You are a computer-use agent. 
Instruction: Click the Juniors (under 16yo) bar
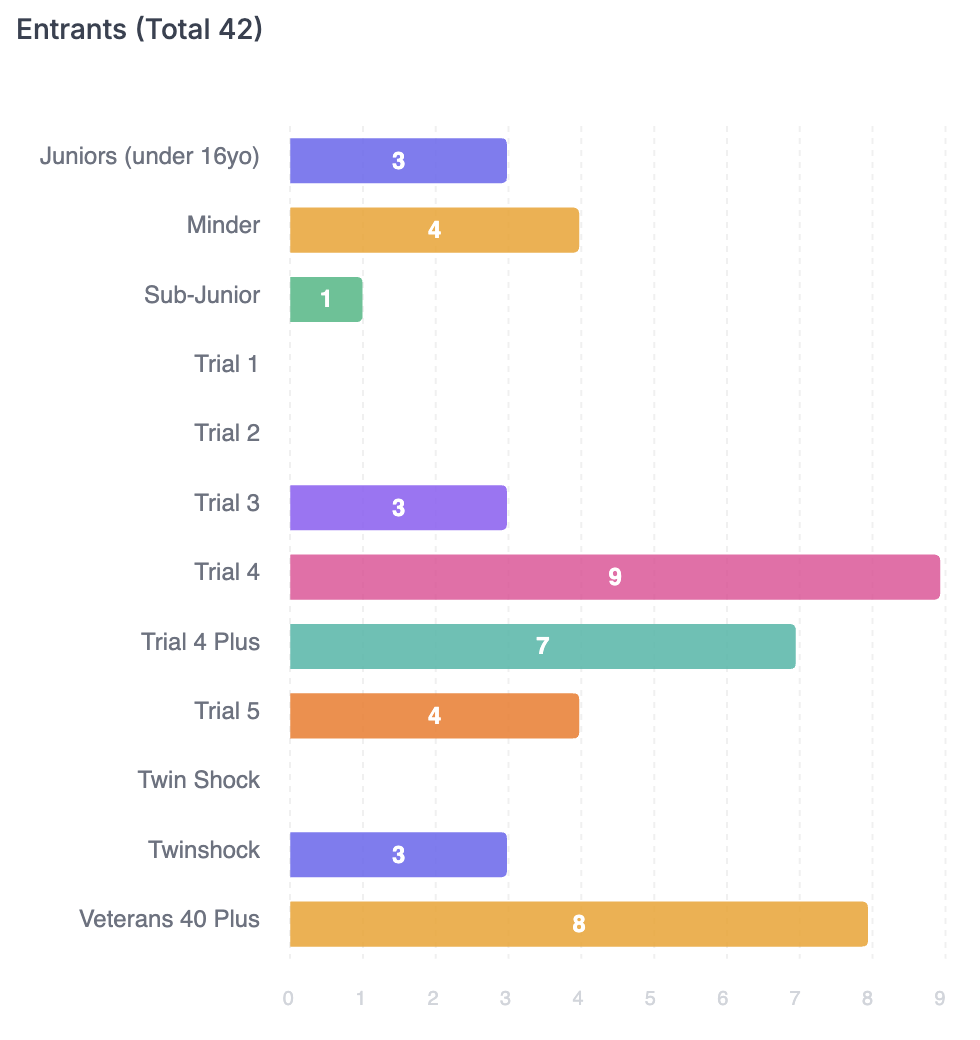(398, 161)
